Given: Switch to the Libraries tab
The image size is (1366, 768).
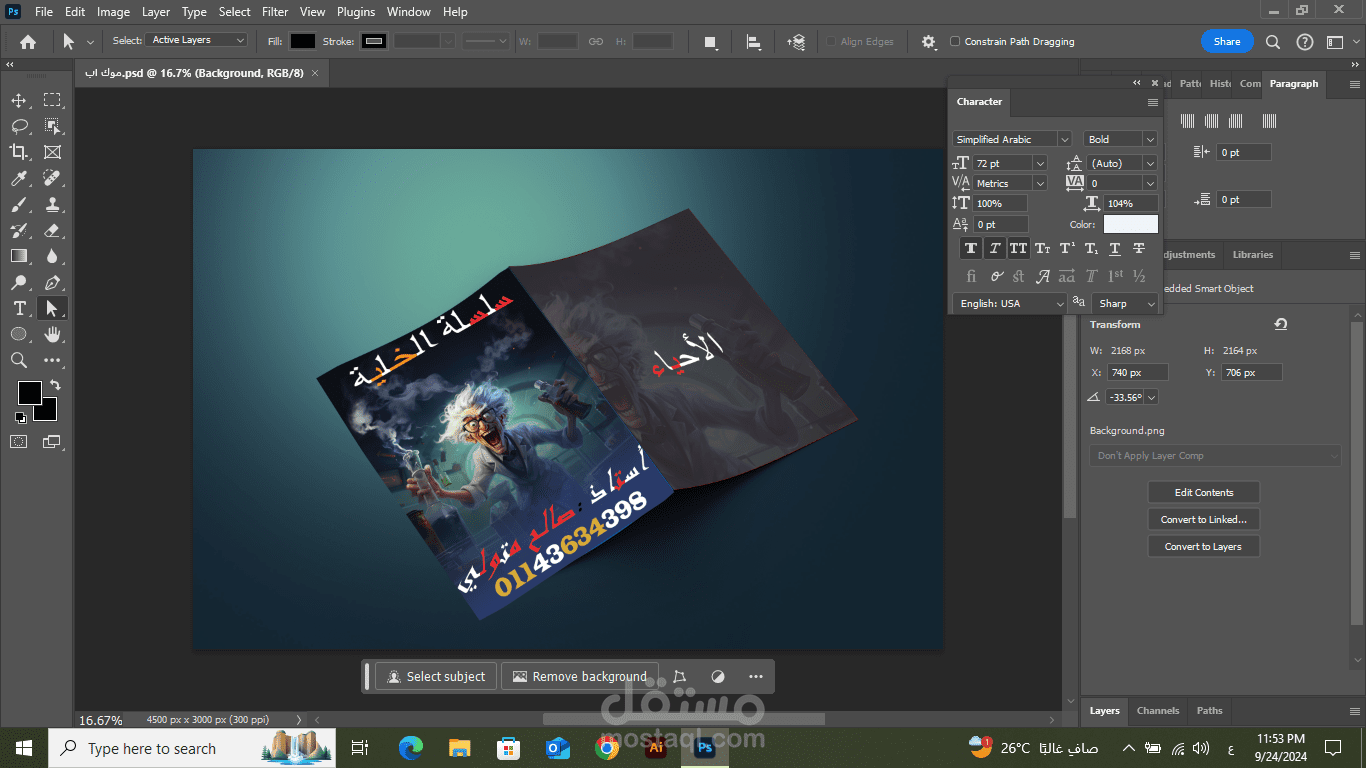Looking at the screenshot, I should coord(1253,255).
